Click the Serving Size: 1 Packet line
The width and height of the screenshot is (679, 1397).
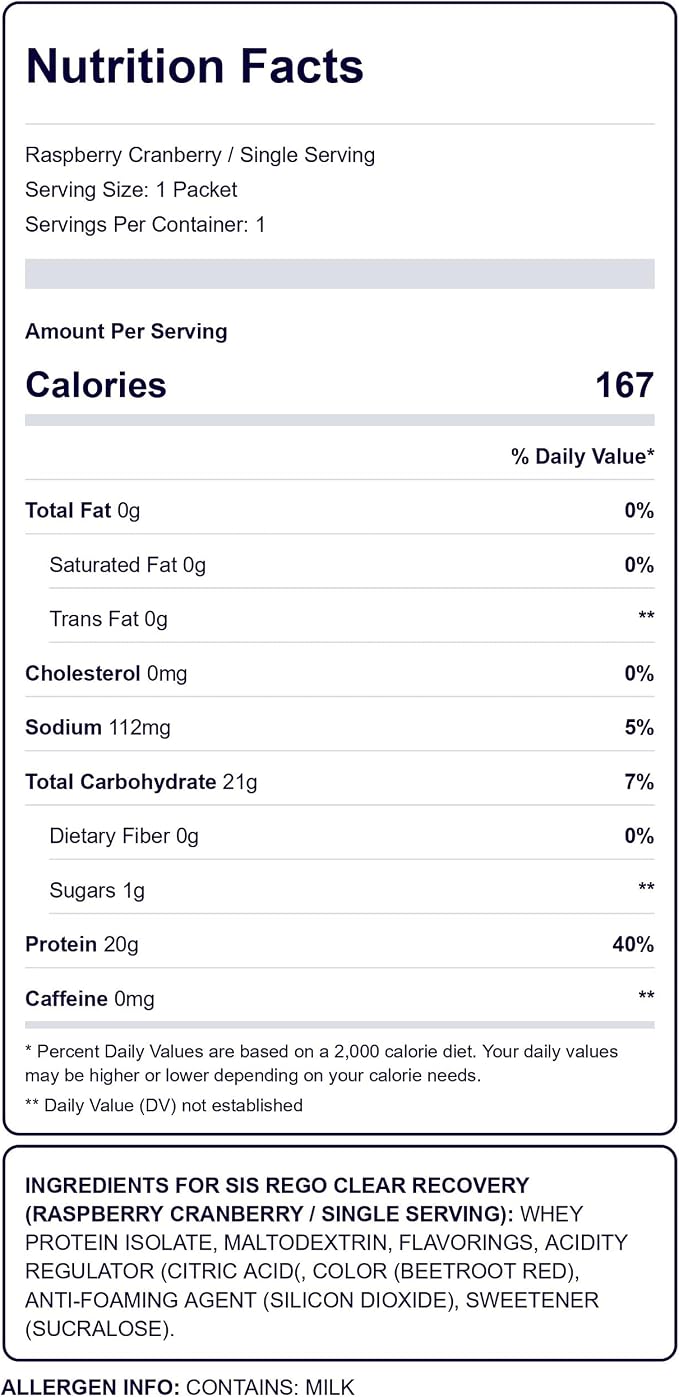131,190
